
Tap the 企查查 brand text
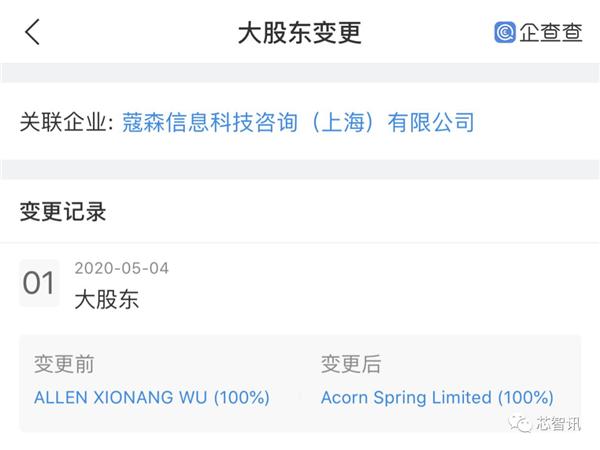pos(551,32)
